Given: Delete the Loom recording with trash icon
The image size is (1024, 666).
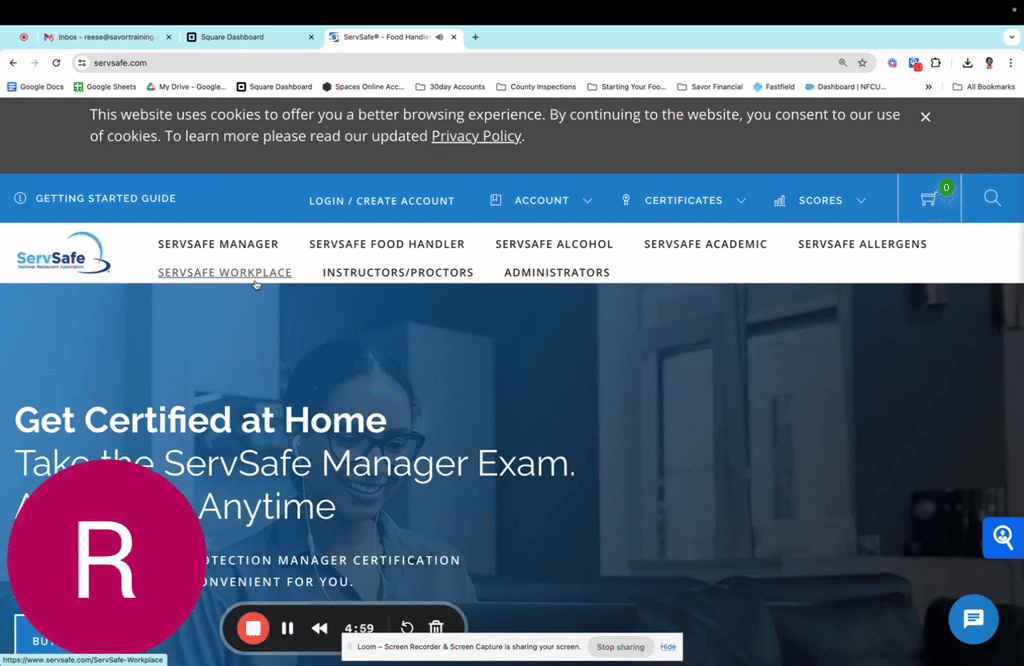Looking at the screenshot, I should click(436, 628).
